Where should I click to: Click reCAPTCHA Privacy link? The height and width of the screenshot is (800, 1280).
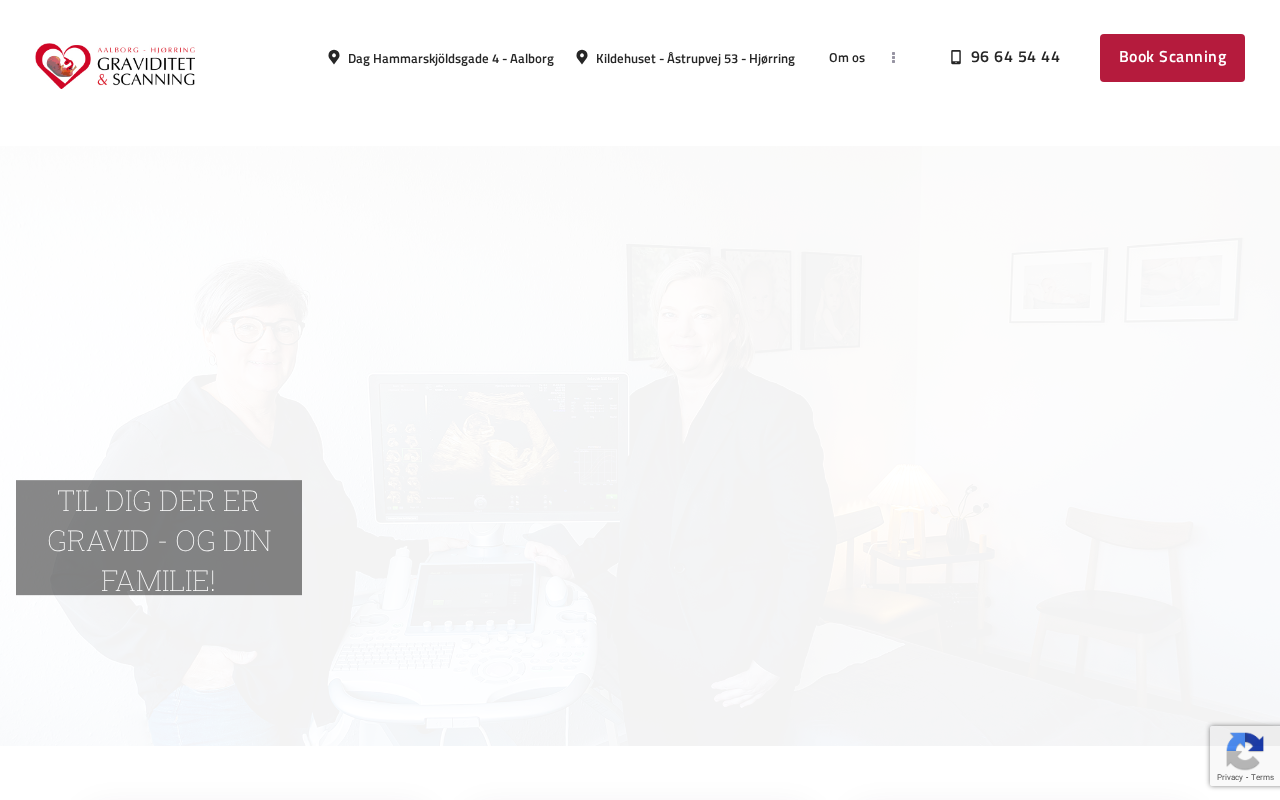(1228, 777)
